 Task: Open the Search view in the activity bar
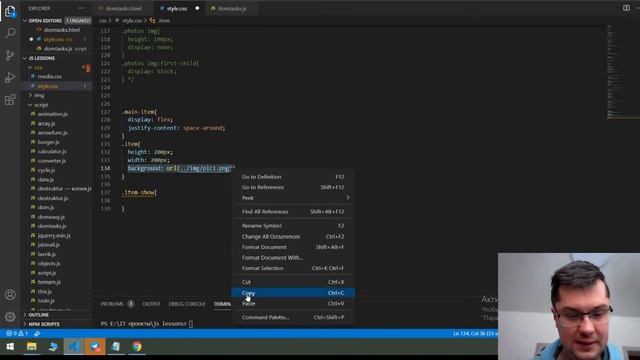coord(10,33)
